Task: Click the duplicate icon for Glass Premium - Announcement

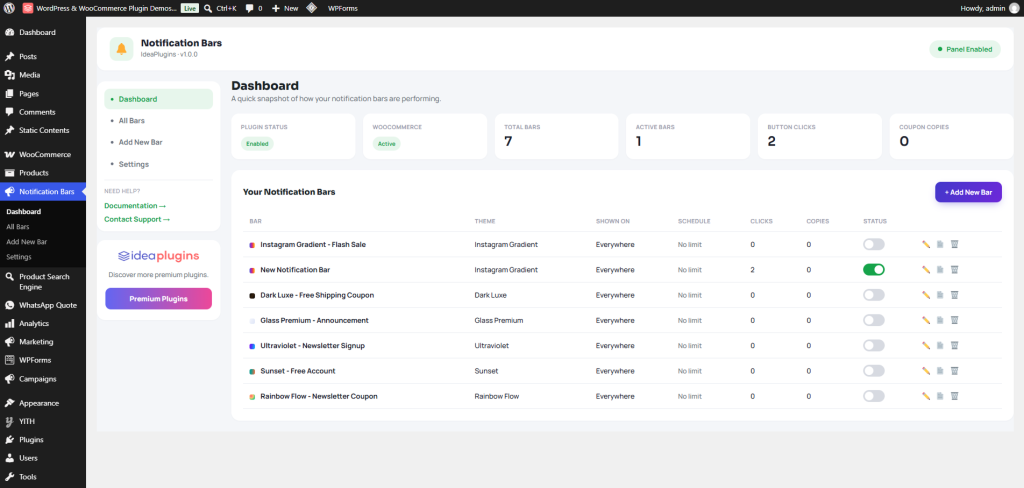Action: point(940,320)
